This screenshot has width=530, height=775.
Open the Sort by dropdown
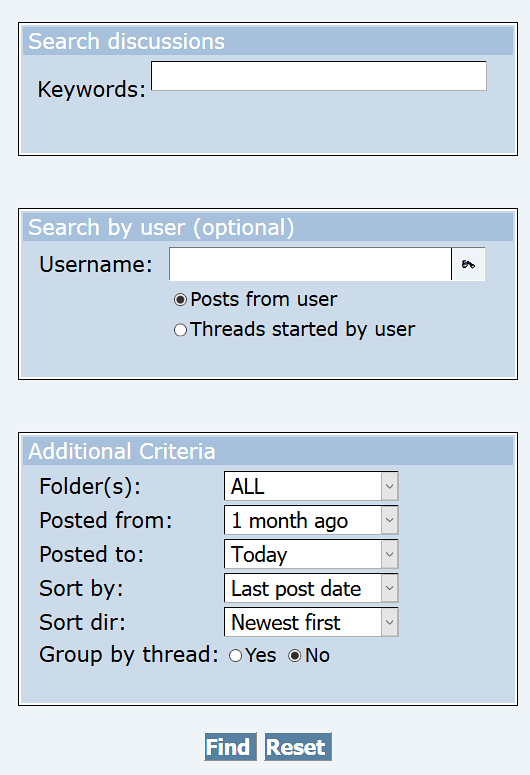coord(311,588)
